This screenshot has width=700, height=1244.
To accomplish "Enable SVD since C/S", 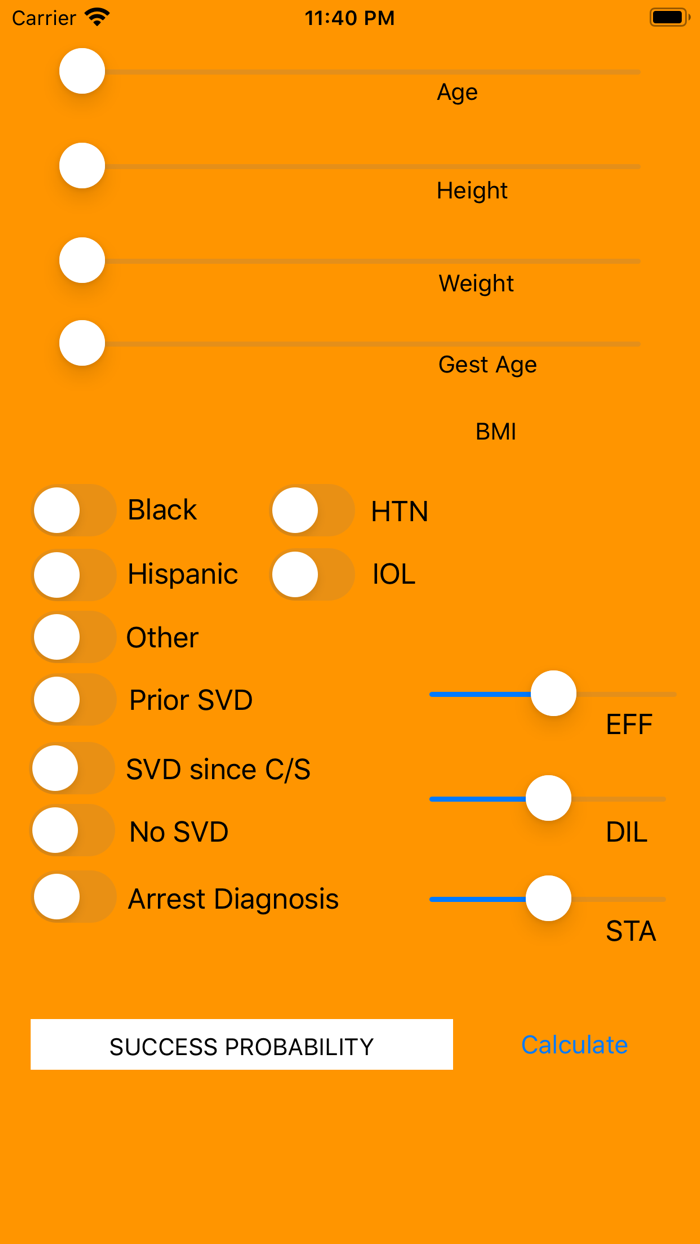I will tap(72, 768).
